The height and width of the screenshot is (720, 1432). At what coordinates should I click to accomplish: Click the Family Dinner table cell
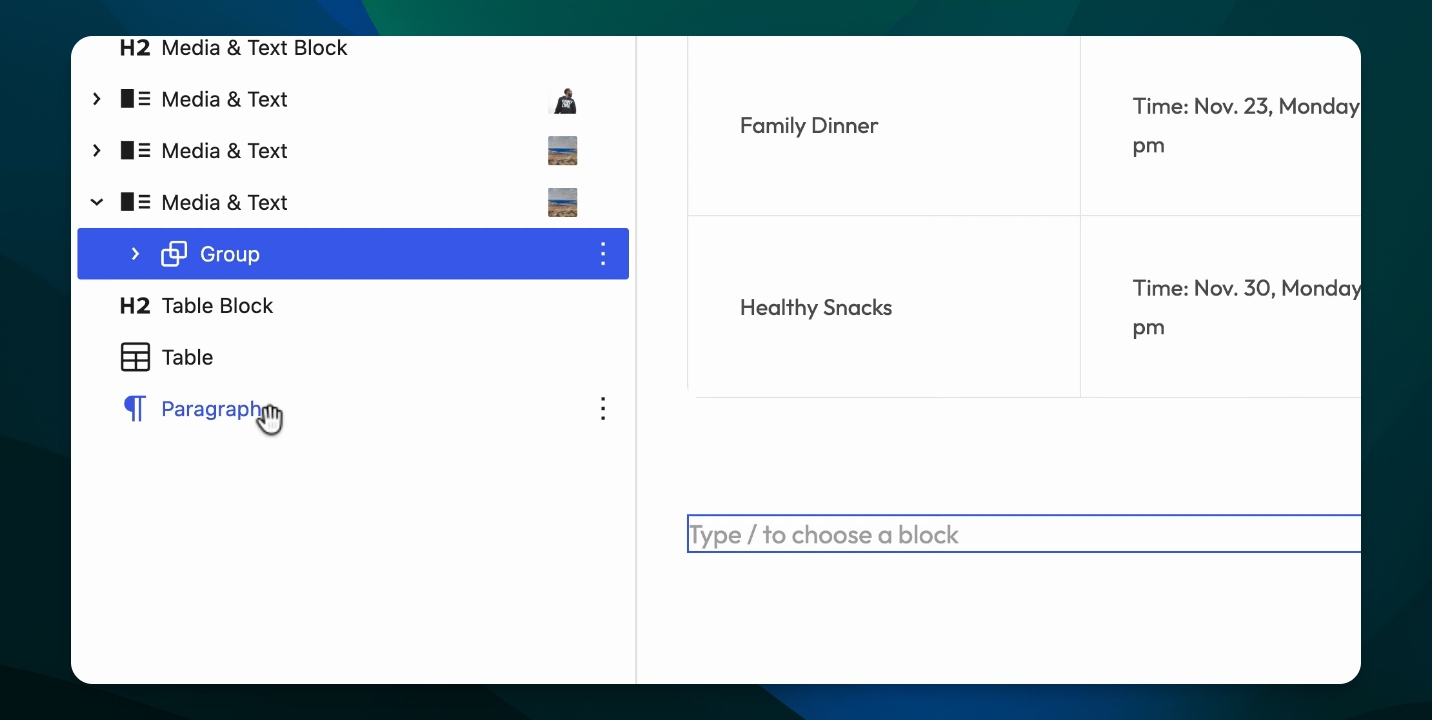884,125
